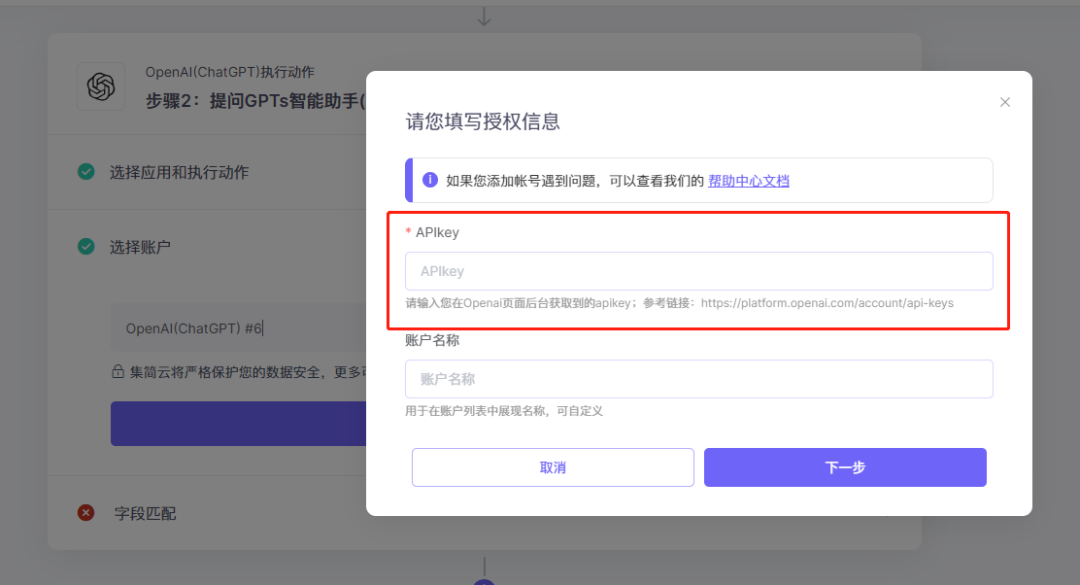Click the green check beside 选择应用和执行动作
Image resolution: width=1080 pixels, height=585 pixels.
[86, 172]
